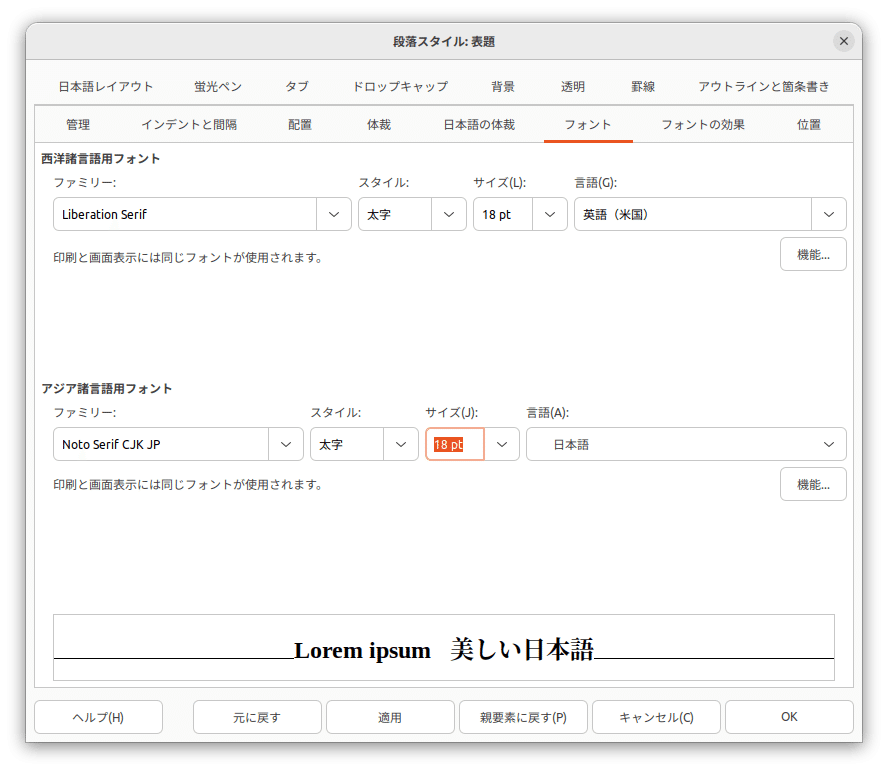888x771 pixels.
Task: Open the 日本語の体裁 tab
Action: tap(479, 124)
